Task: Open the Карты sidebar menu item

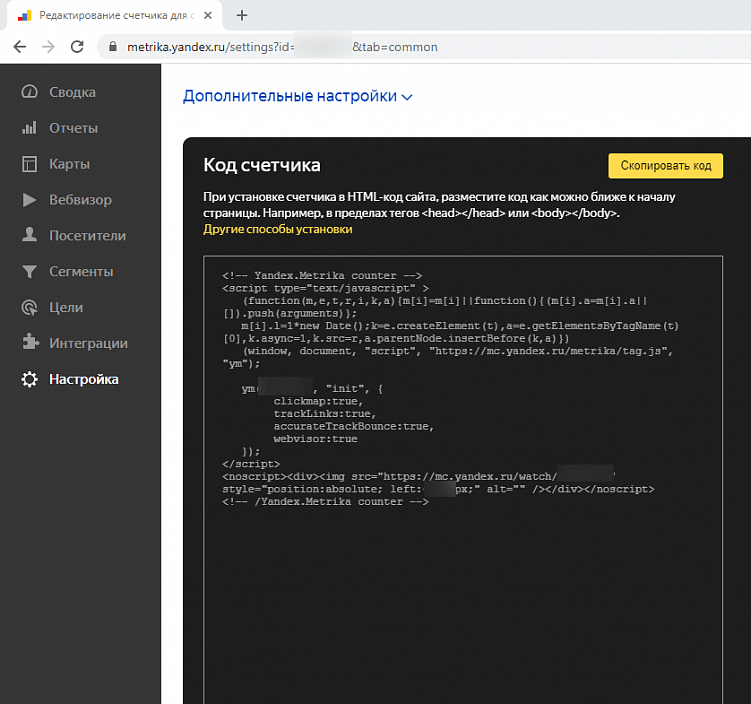Action: pyautogui.click(x=69, y=164)
